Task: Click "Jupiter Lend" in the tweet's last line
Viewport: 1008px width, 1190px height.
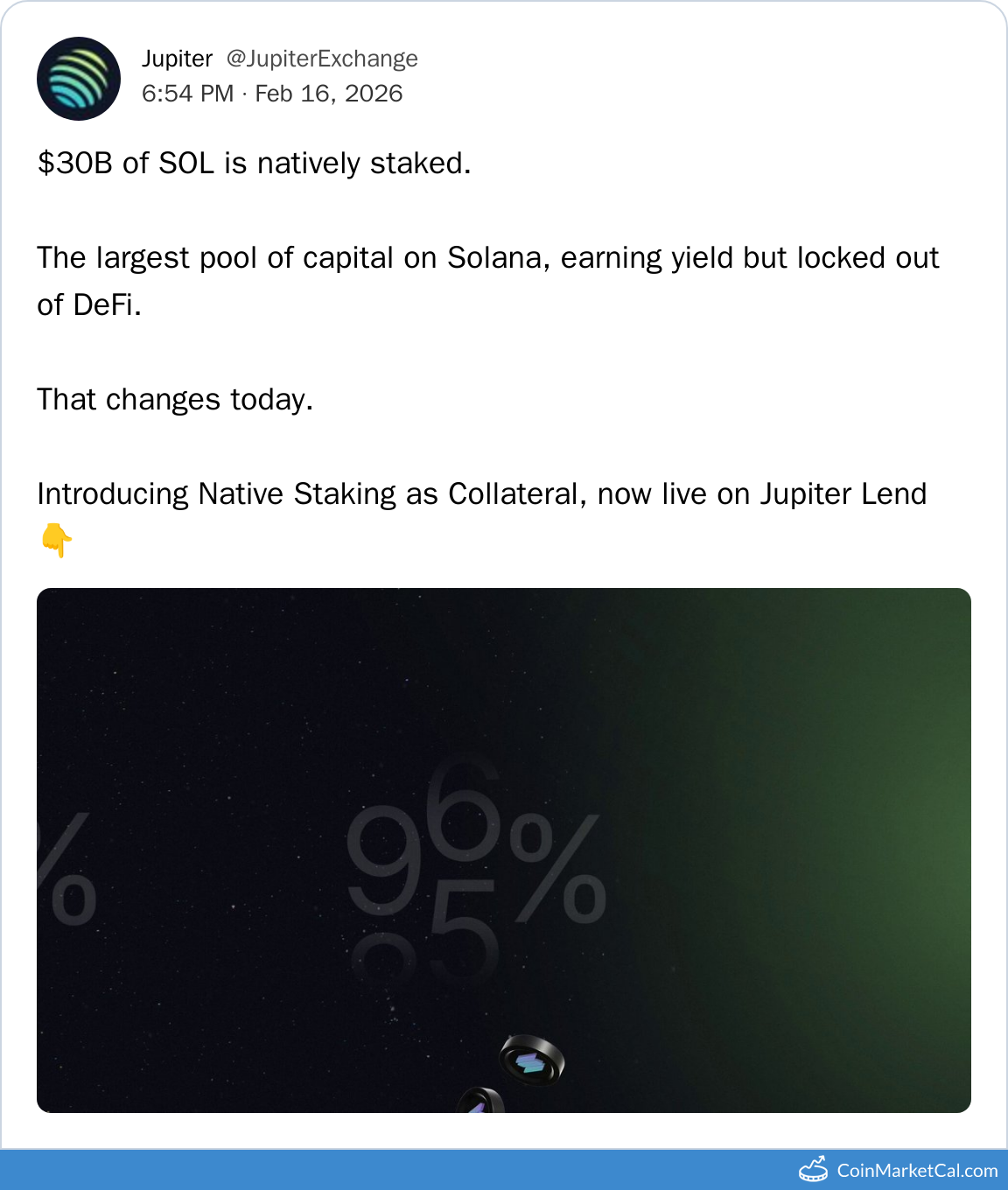Action: (x=843, y=494)
